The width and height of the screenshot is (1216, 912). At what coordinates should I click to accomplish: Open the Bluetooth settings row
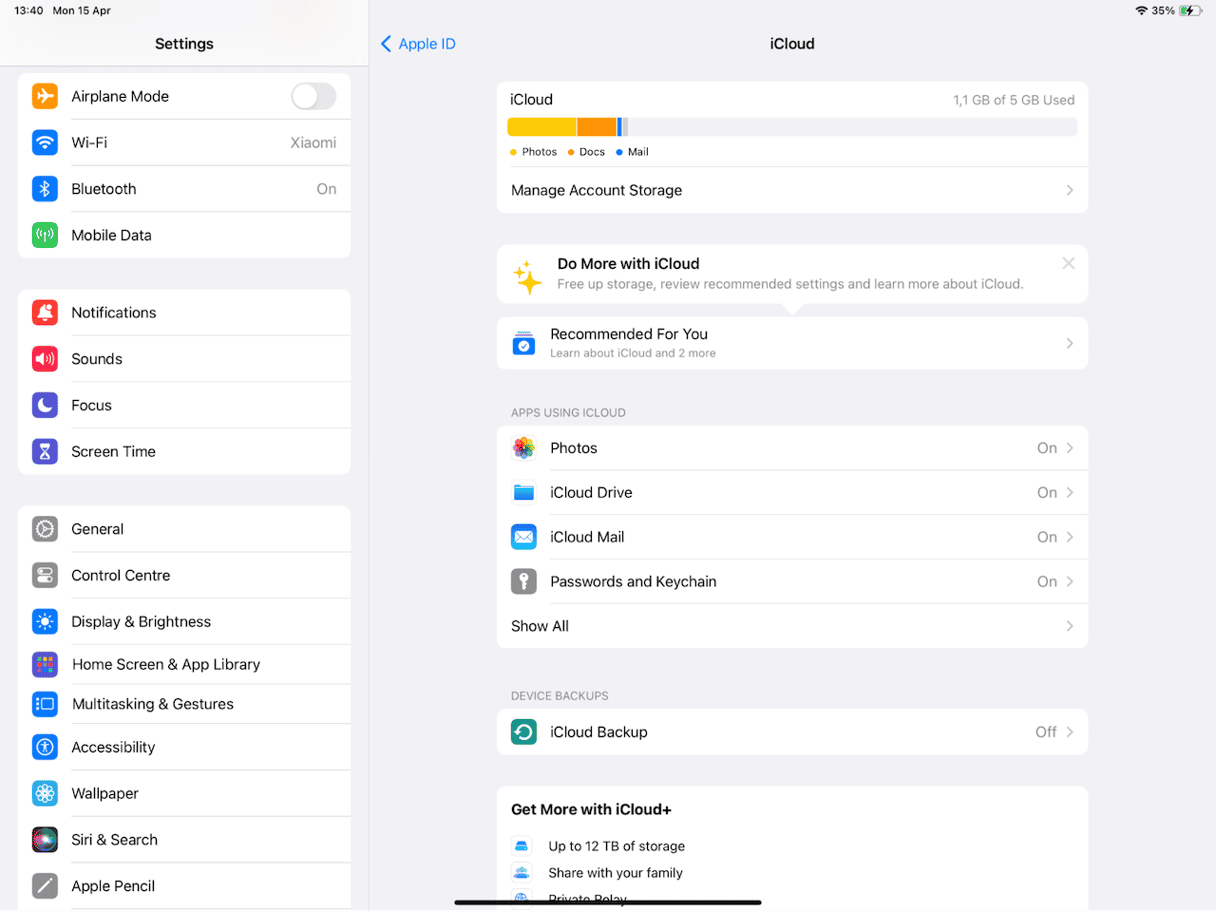184,189
